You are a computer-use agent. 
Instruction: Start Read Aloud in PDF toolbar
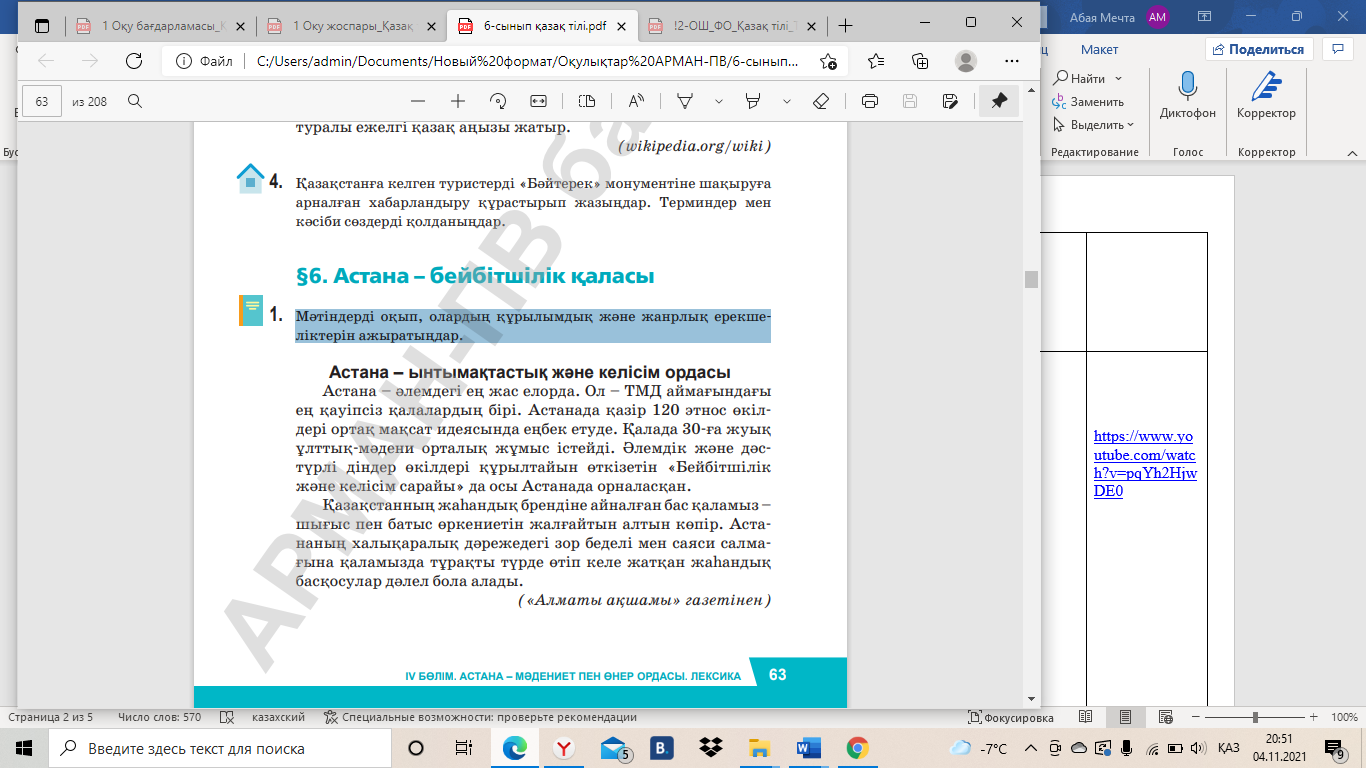636,101
